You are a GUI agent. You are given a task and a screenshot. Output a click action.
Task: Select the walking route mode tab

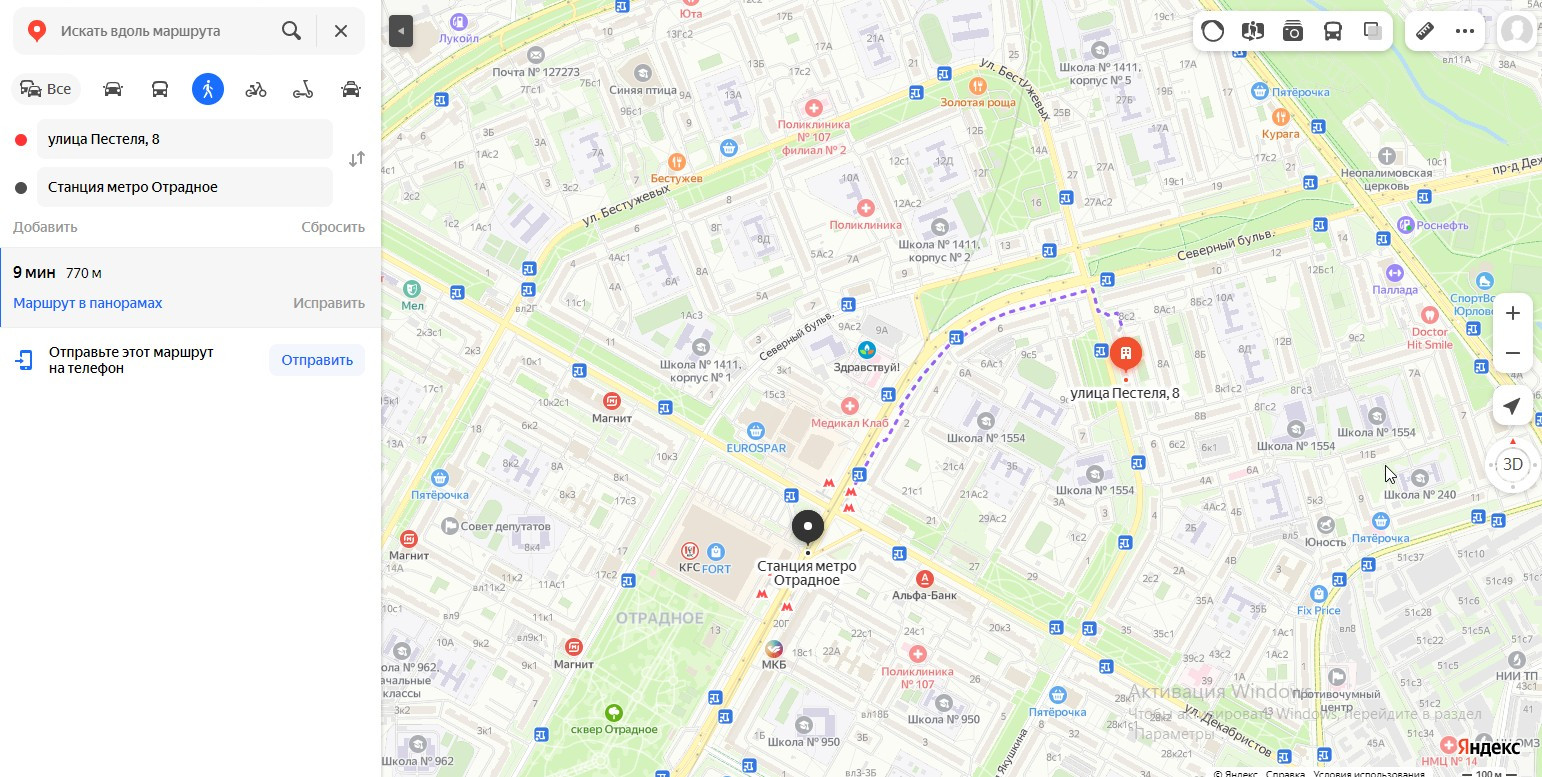coord(208,89)
